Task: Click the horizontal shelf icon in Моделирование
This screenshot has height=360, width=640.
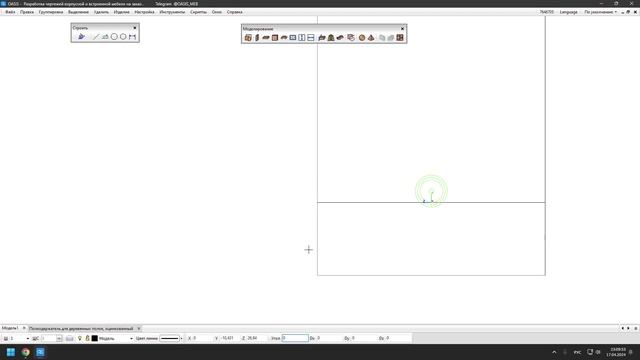Action: click(311, 38)
